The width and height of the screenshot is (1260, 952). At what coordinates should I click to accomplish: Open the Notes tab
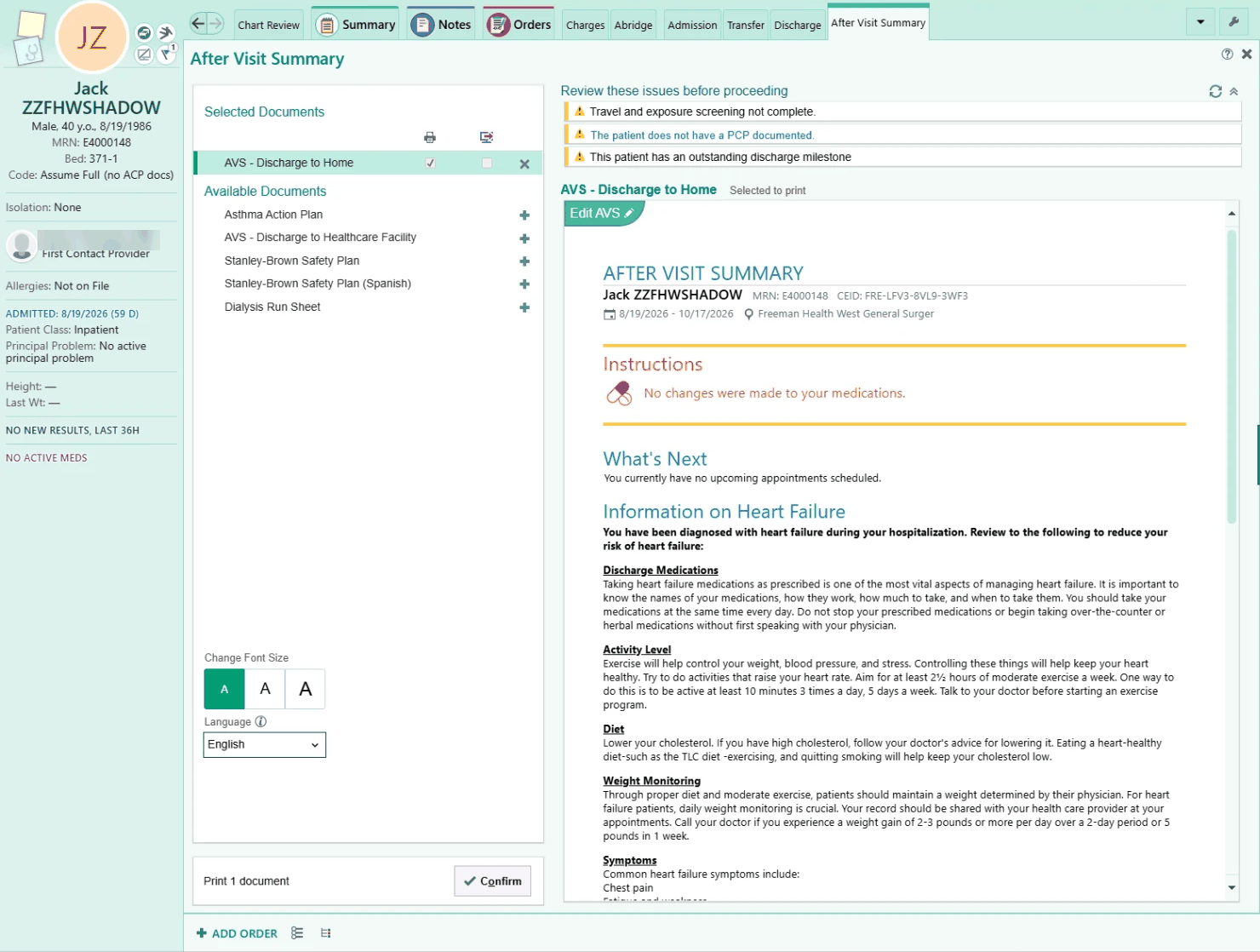[x=442, y=25]
